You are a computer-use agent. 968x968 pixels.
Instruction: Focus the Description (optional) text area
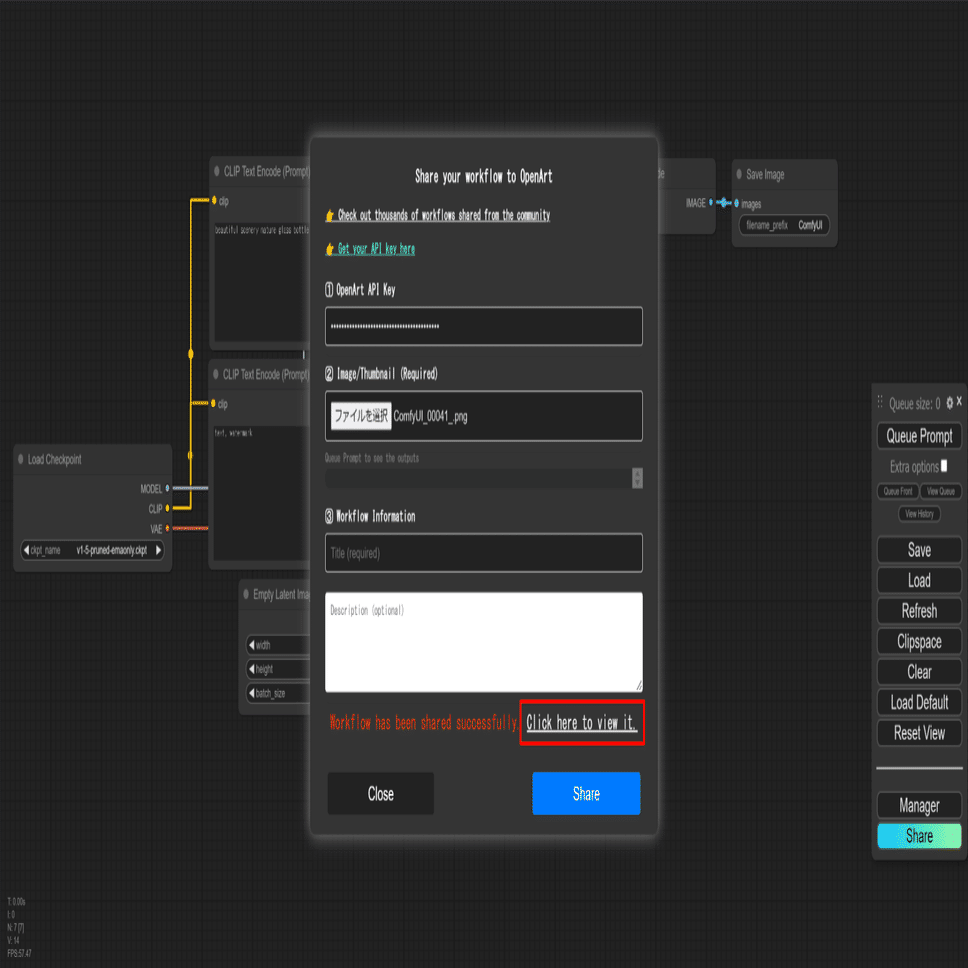click(483, 642)
